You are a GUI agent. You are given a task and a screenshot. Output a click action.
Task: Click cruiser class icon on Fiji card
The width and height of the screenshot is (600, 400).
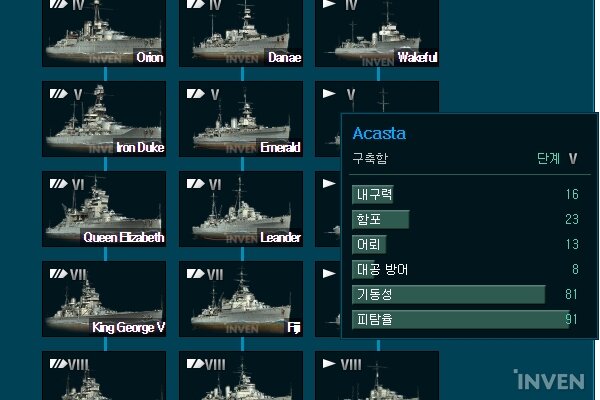pyautogui.click(x=196, y=274)
